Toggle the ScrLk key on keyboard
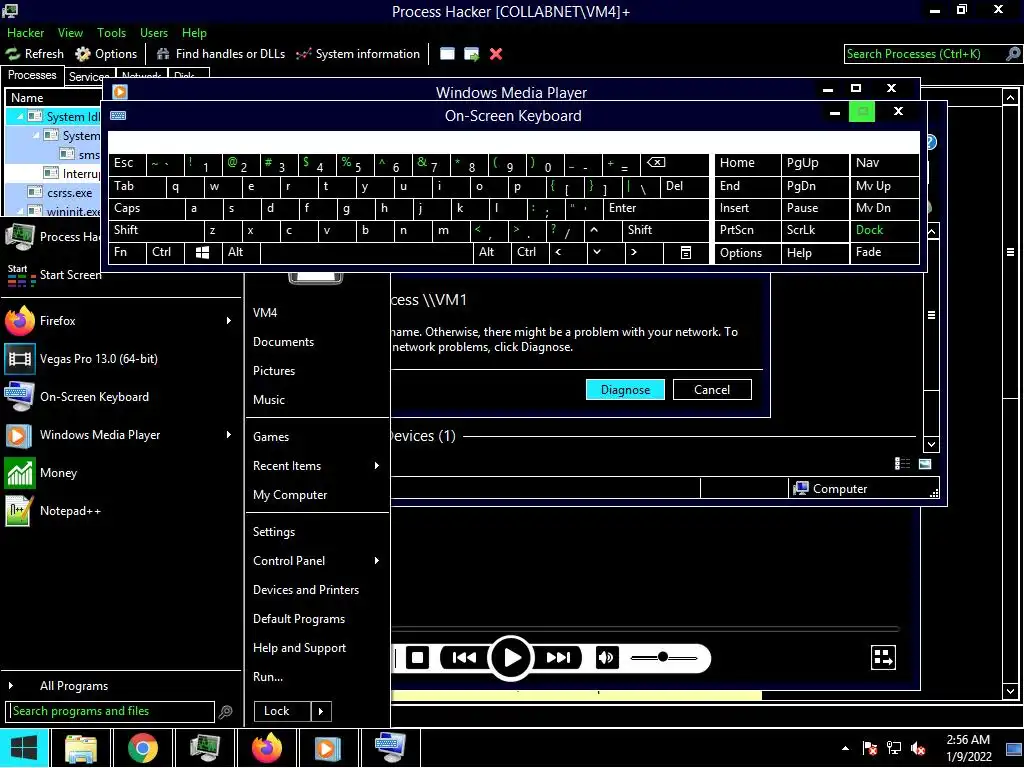Viewport: 1024px width, 768px height. [x=814, y=230]
